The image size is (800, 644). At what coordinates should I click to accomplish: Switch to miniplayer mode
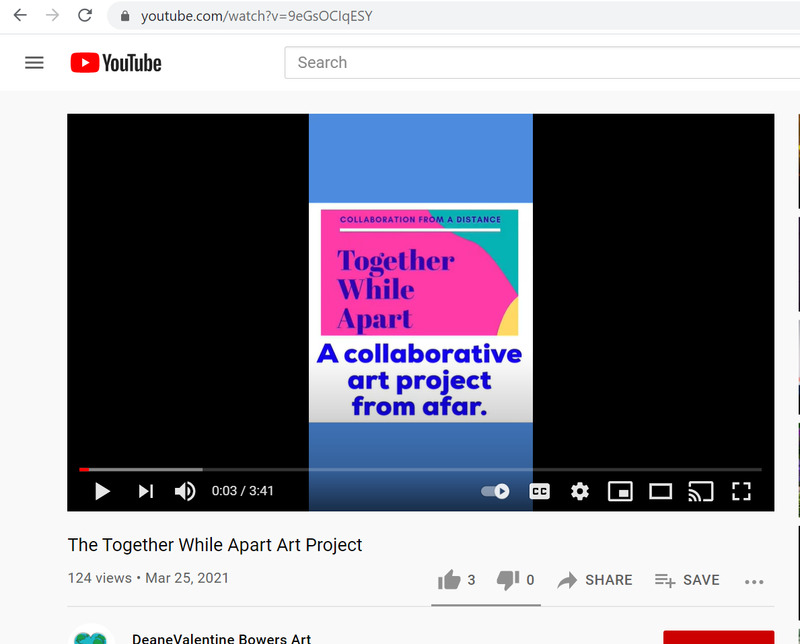(620, 491)
